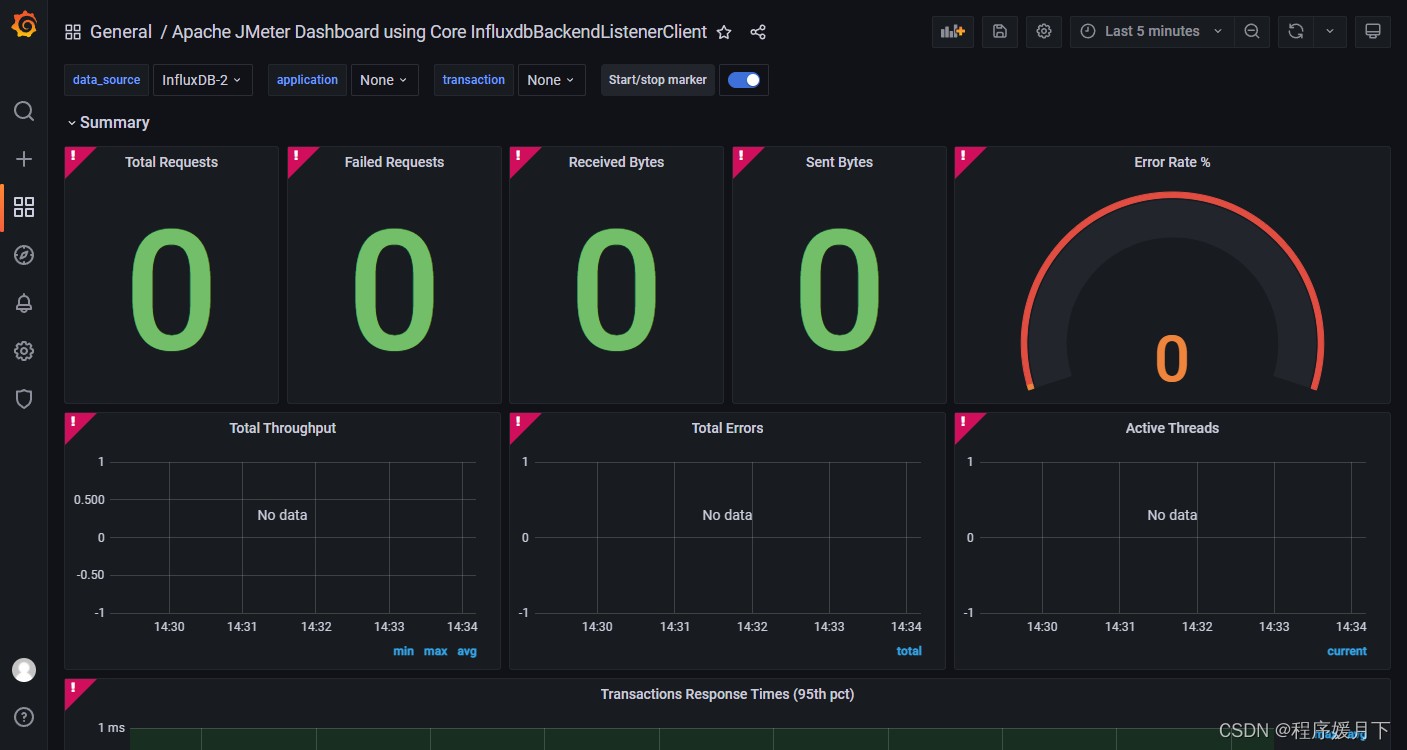This screenshot has height=750, width=1407.
Task: Click the Start/stop marker label
Action: click(x=658, y=80)
